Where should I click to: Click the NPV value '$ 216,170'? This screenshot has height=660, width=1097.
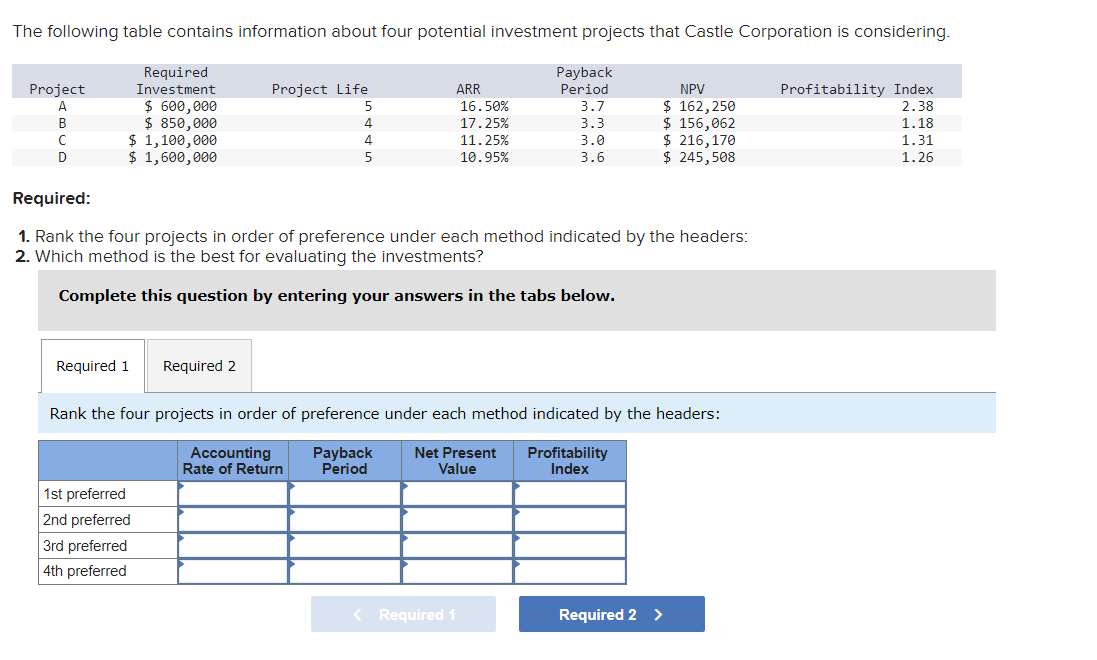(x=700, y=140)
